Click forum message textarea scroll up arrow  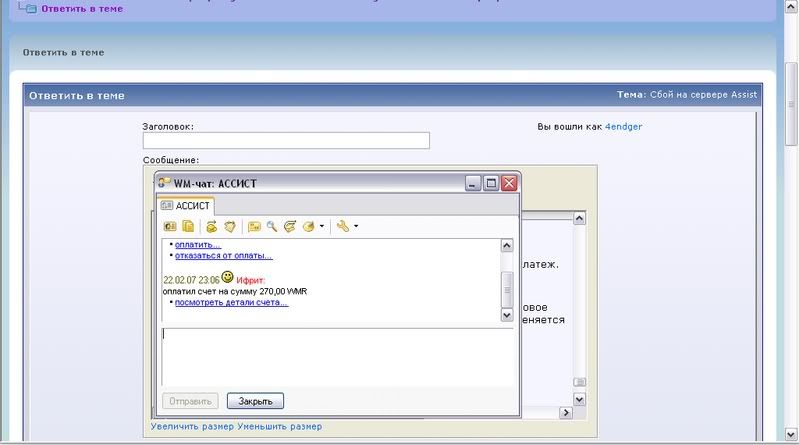pyautogui.click(x=579, y=219)
